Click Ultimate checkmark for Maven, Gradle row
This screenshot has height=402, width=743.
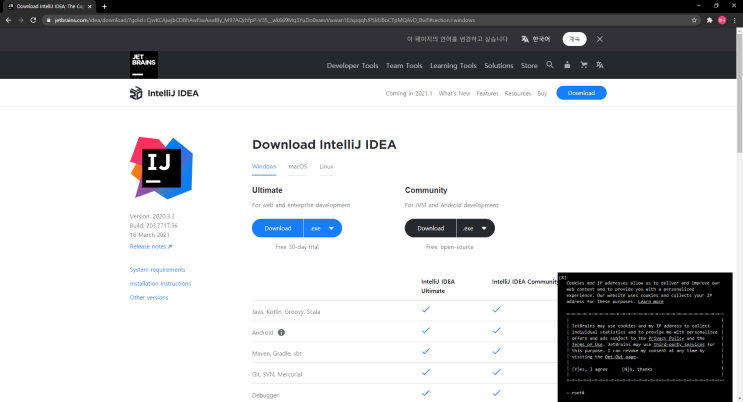(426, 351)
